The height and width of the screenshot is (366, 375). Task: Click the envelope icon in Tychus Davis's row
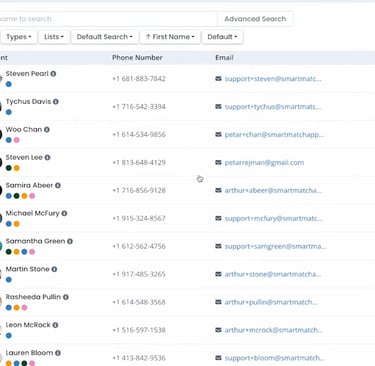coord(218,107)
